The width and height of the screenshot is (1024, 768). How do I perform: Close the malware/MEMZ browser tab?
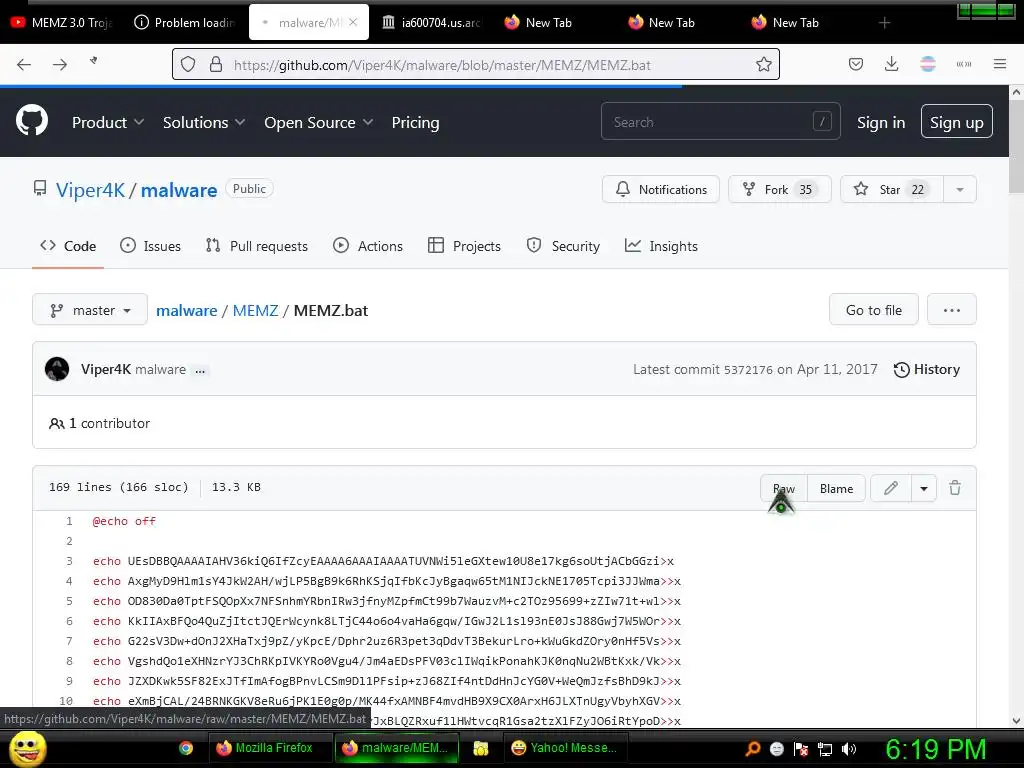pyautogui.click(x=353, y=22)
